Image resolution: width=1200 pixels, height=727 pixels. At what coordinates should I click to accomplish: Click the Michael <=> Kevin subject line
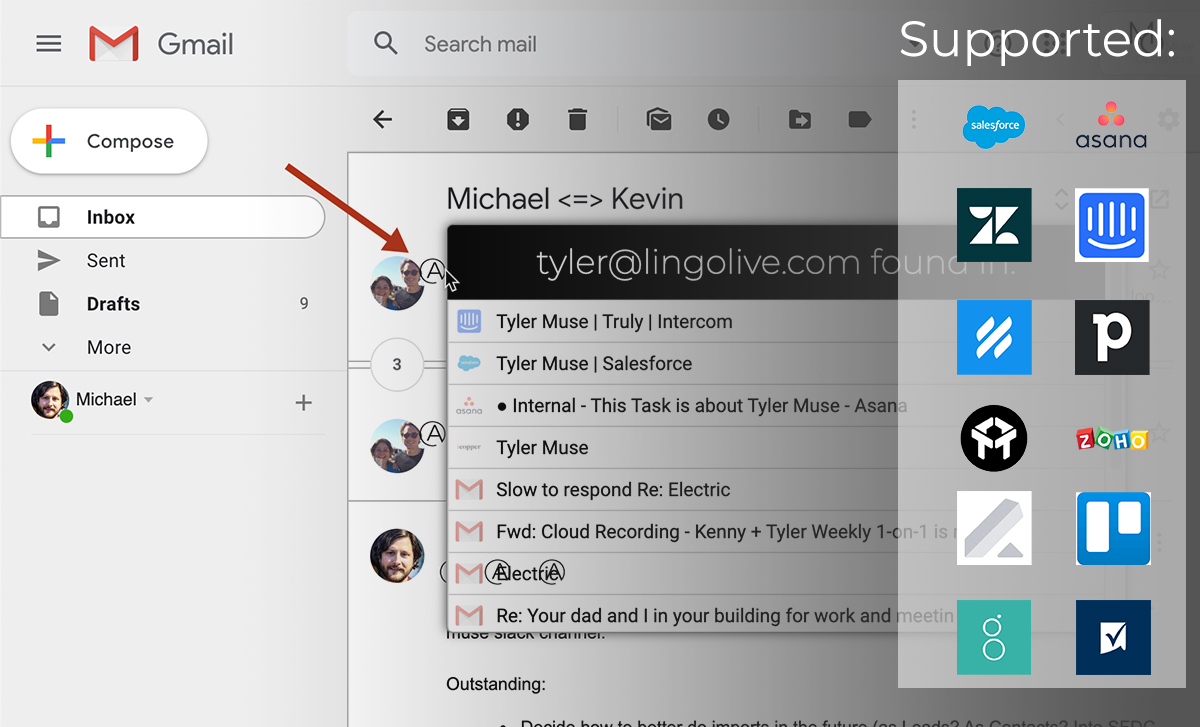565,199
